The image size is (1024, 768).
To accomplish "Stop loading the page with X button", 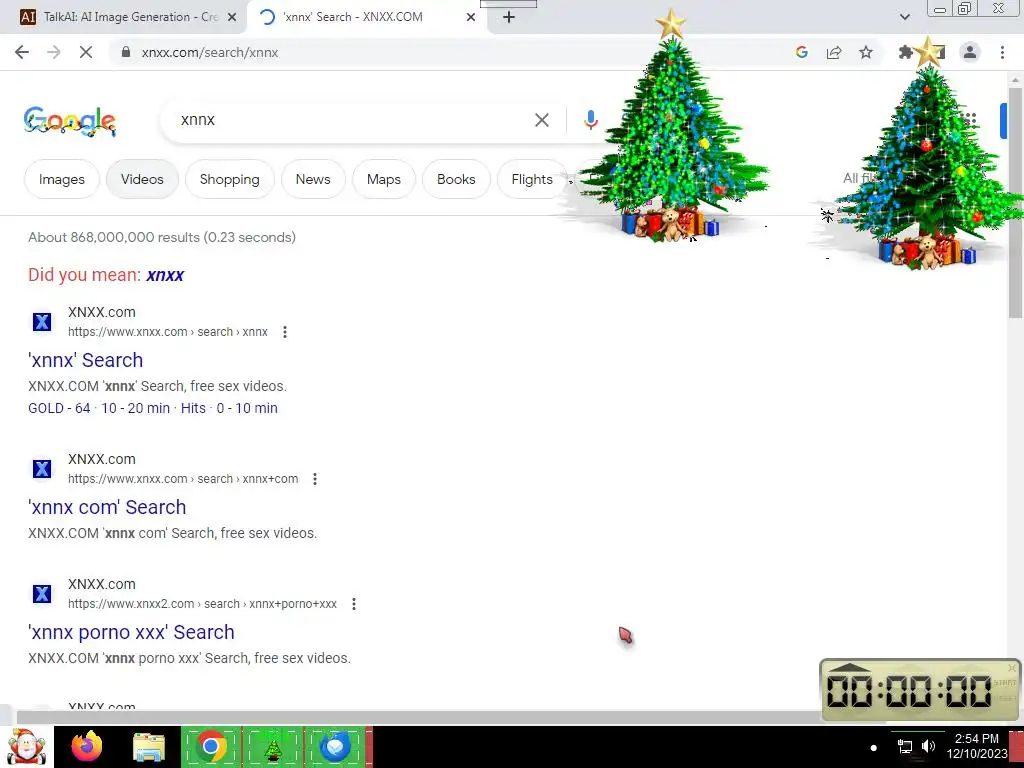I will 86,52.
